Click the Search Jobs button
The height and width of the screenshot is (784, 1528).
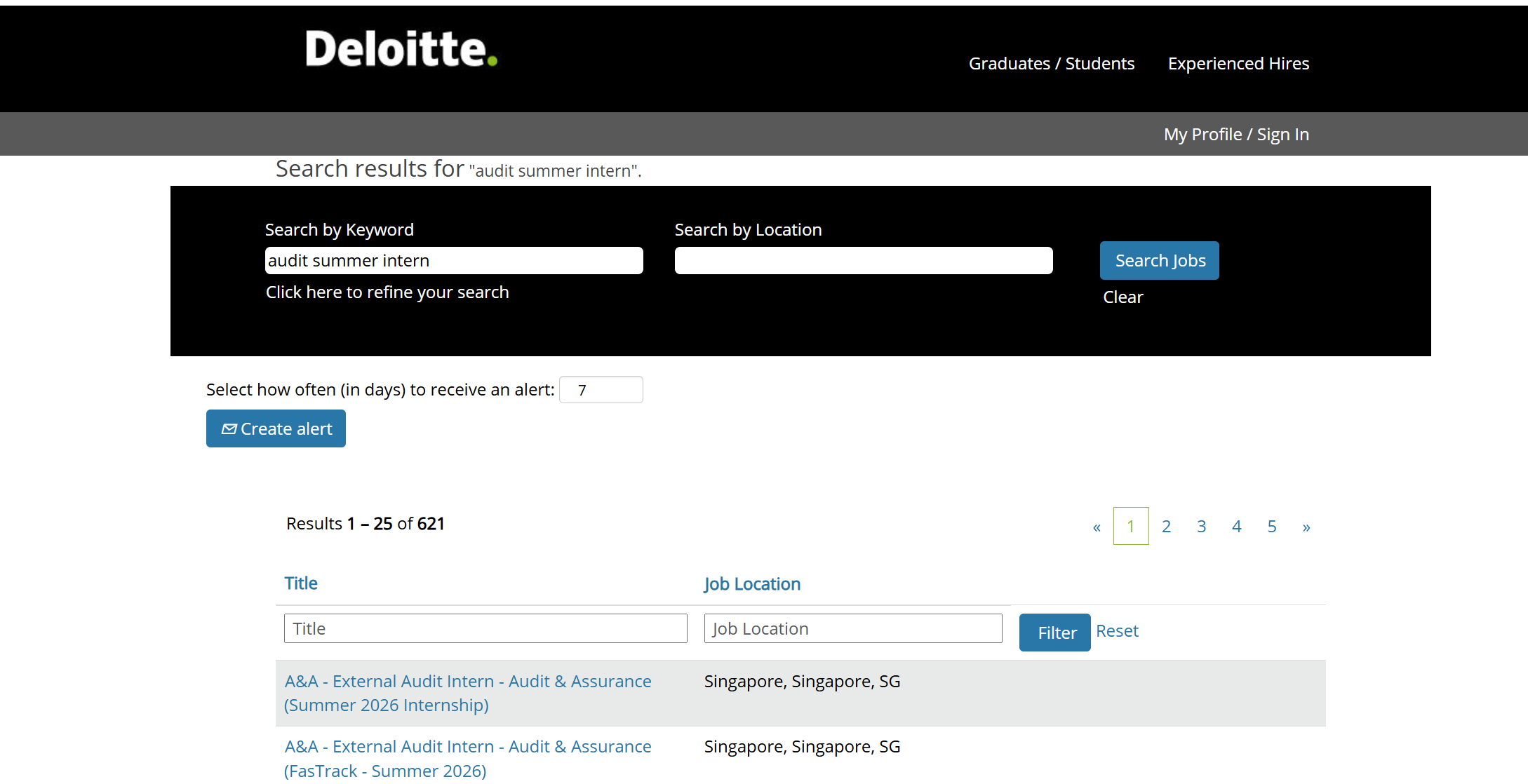tap(1159, 261)
